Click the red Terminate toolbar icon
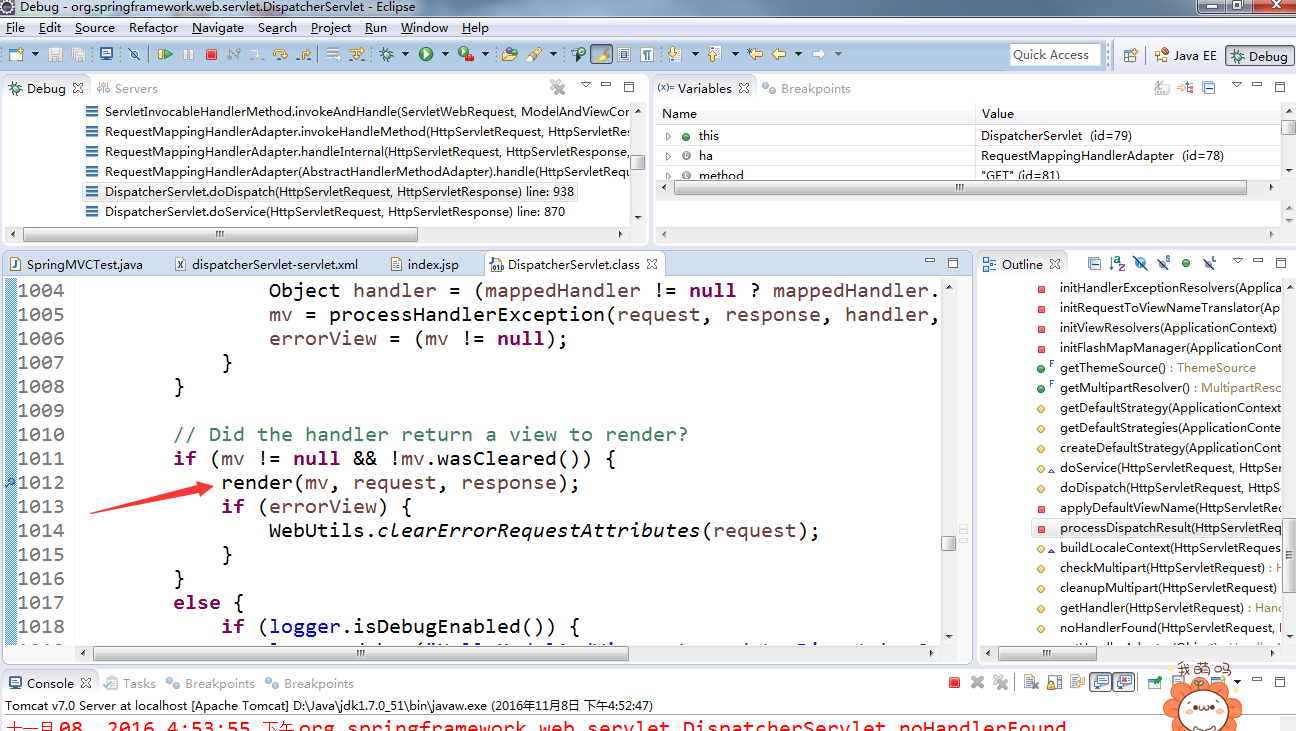1296x731 pixels. 211,54
